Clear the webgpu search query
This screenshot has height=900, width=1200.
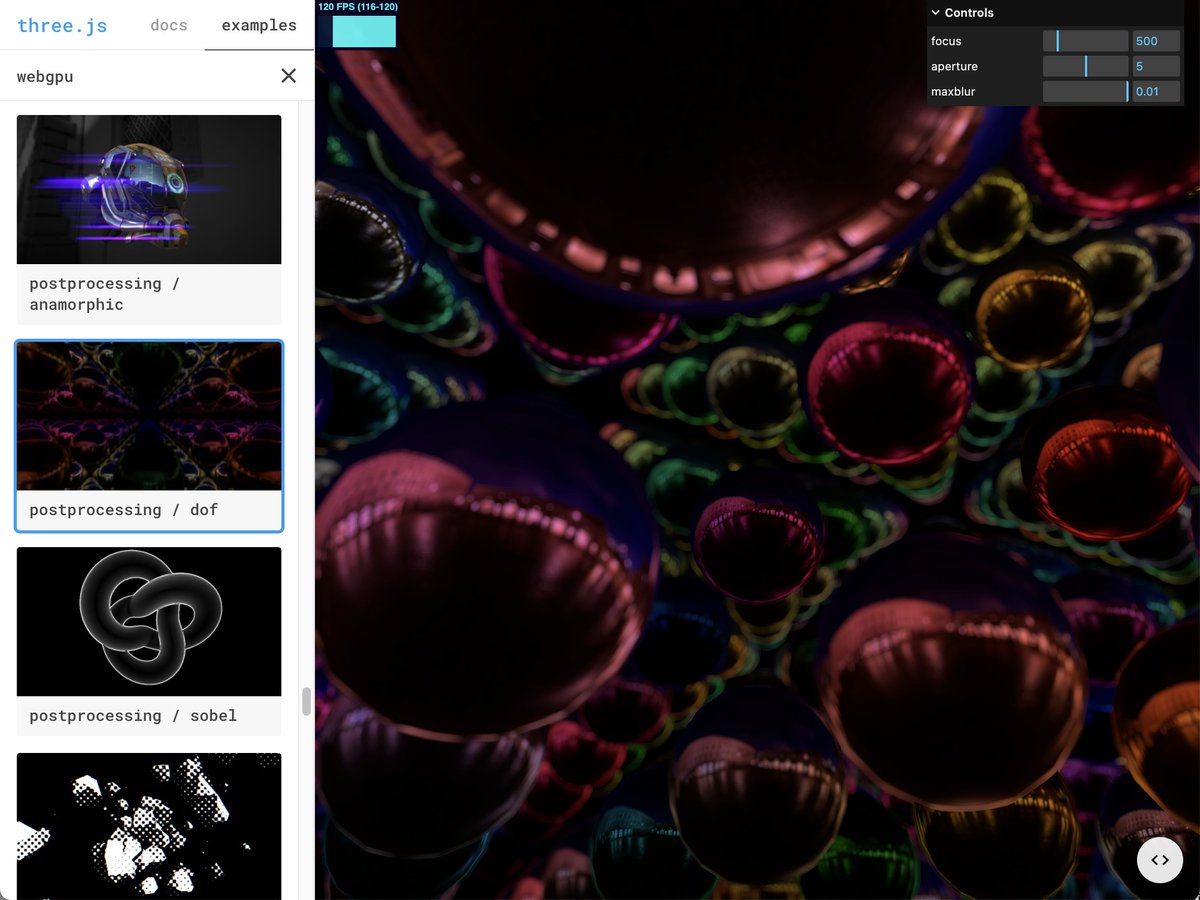pos(289,75)
